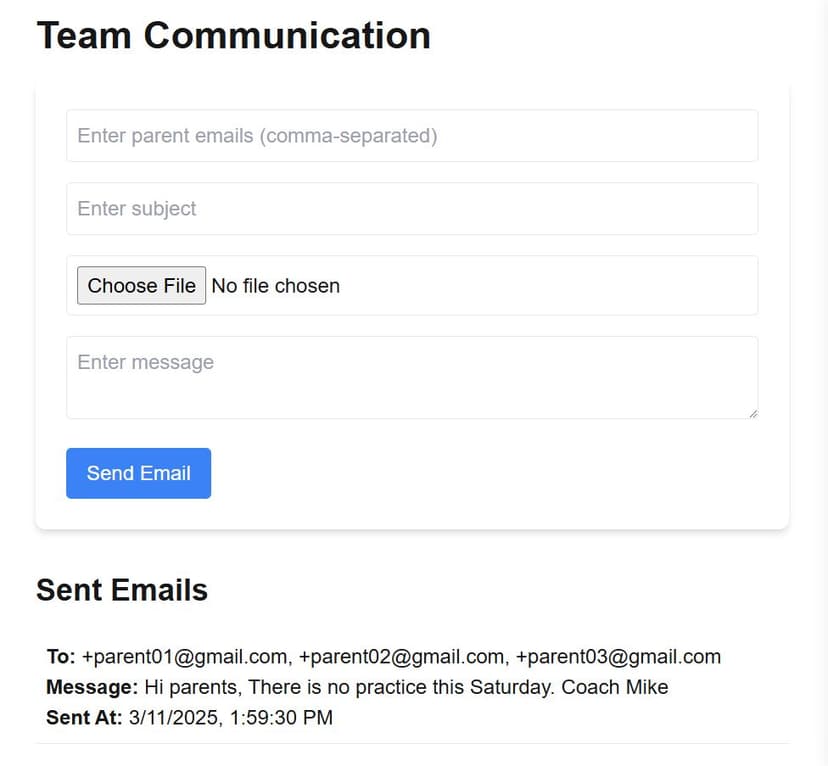
Task: Click the bold Message: label
Action: click(x=92, y=687)
